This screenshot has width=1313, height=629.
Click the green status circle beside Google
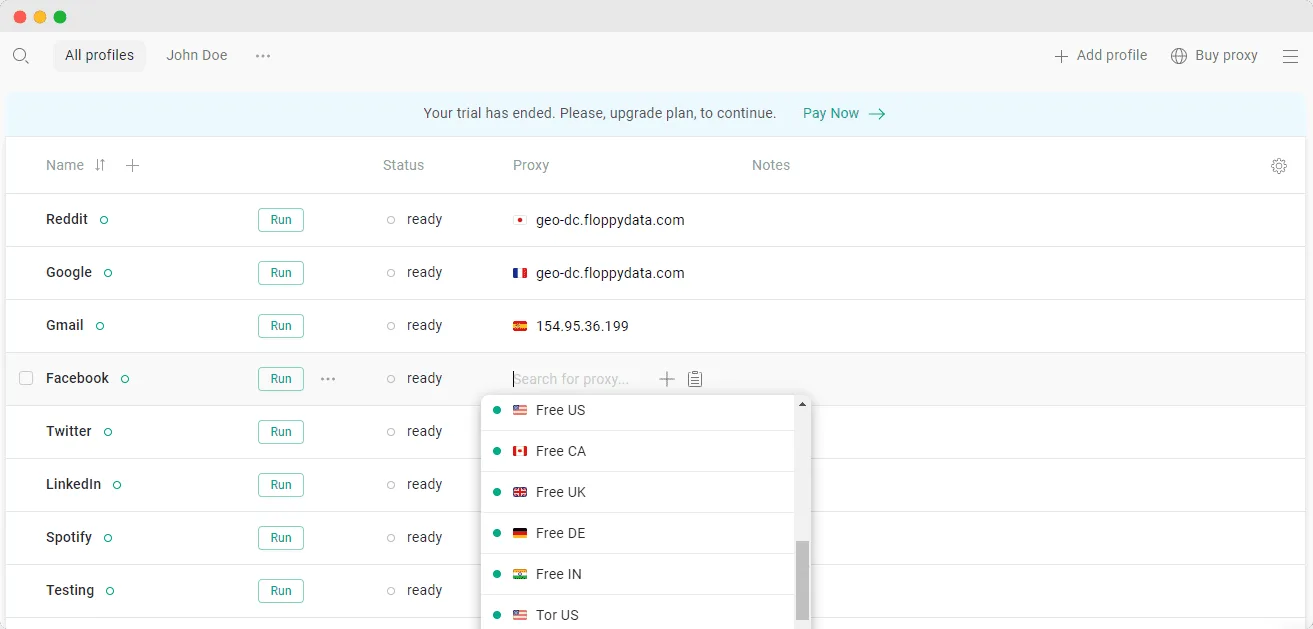click(108, 273)
